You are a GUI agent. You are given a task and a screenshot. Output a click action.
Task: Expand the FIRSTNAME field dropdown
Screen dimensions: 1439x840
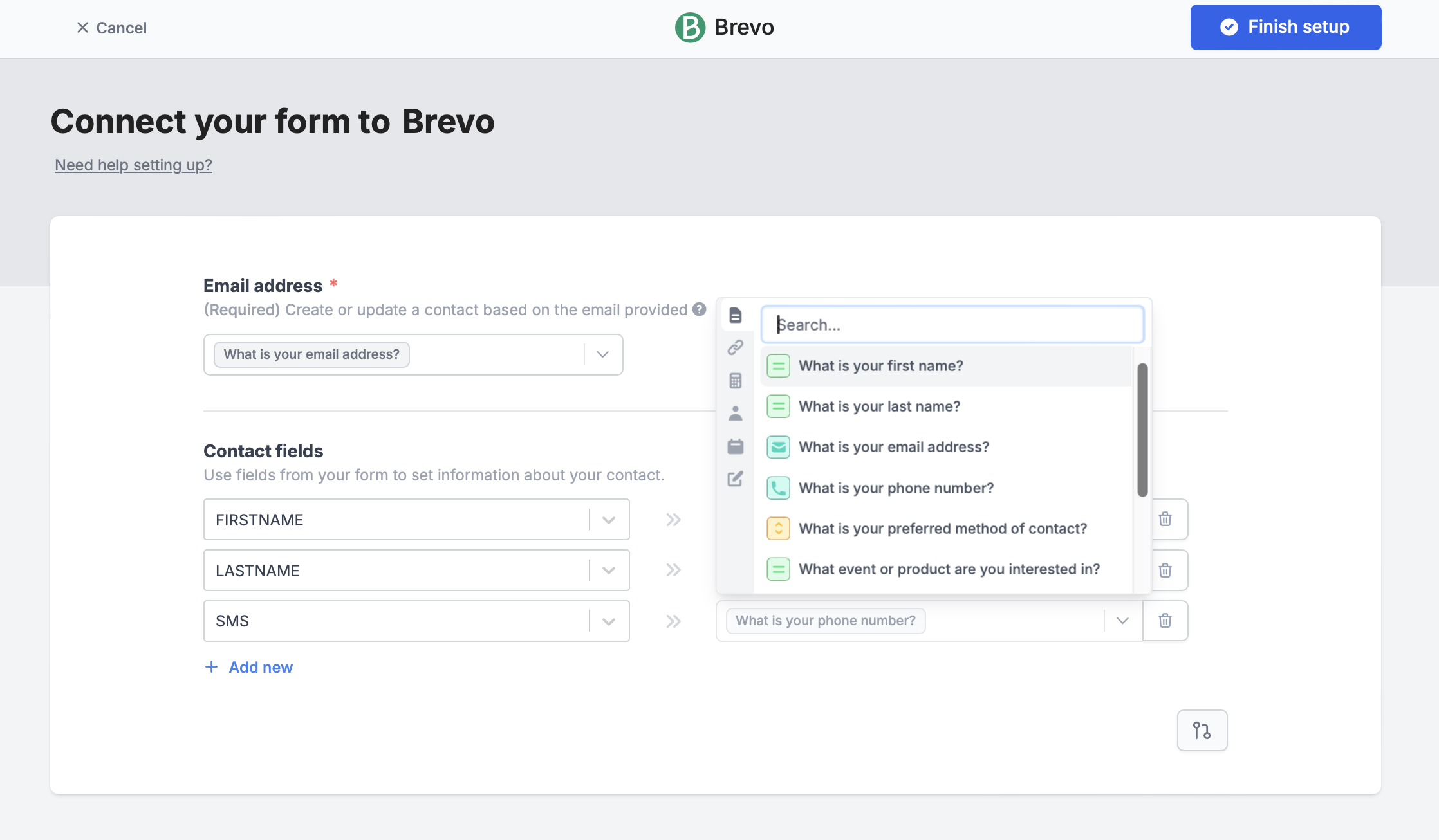(608, 519)
